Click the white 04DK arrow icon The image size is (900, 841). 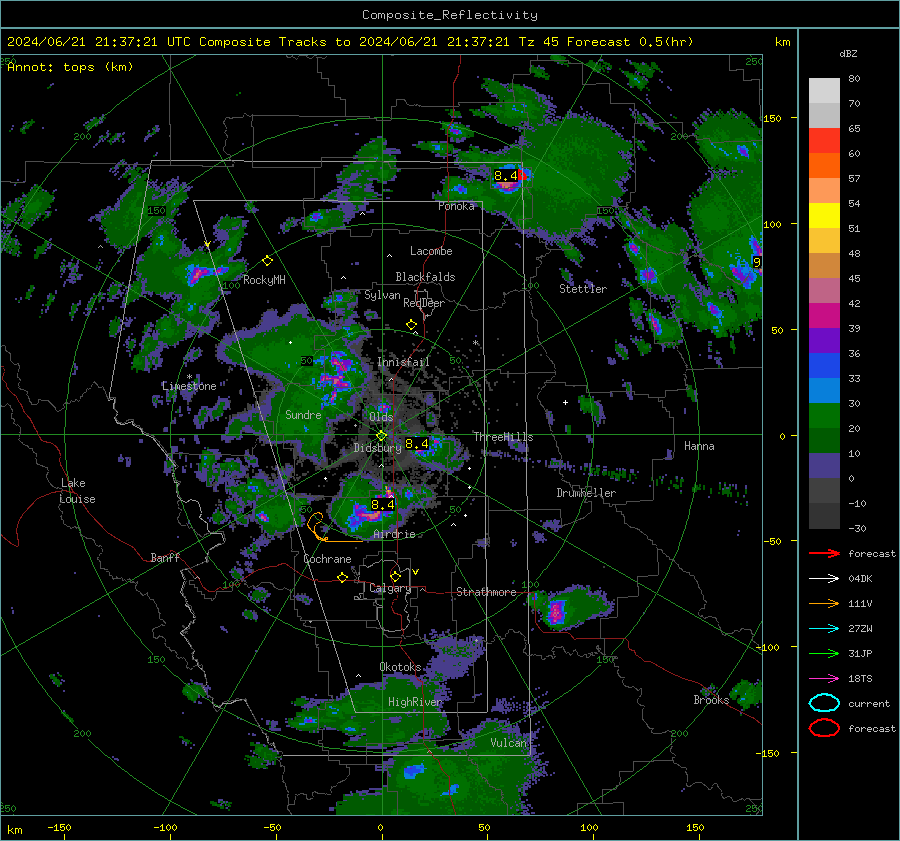coord(824,579)
